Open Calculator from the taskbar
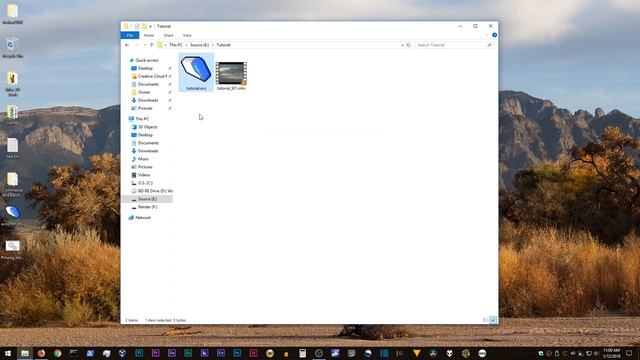 coord(302,353)
